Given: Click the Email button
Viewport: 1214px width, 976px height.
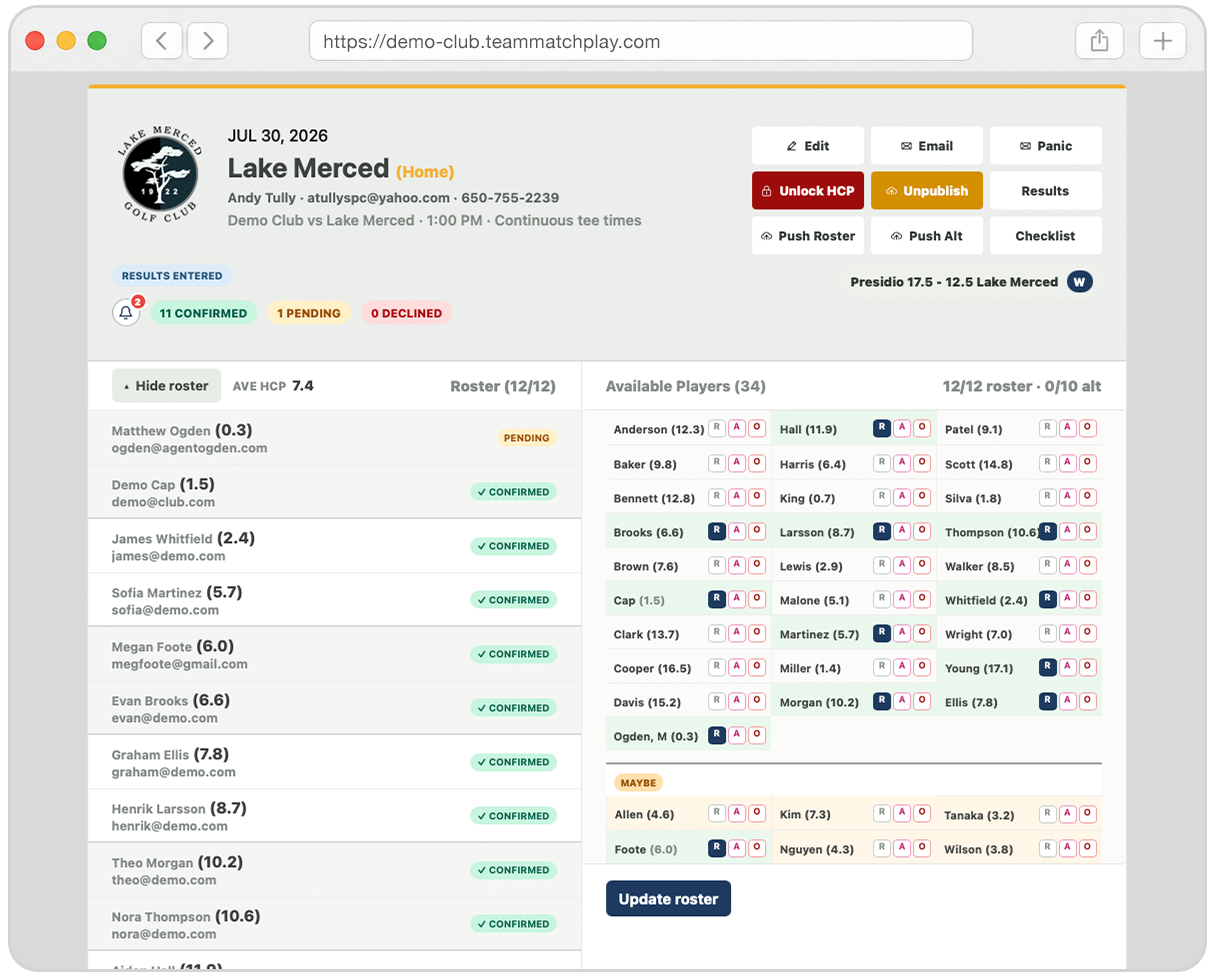Looking at the screenshot, I should [x=927, y=146].
